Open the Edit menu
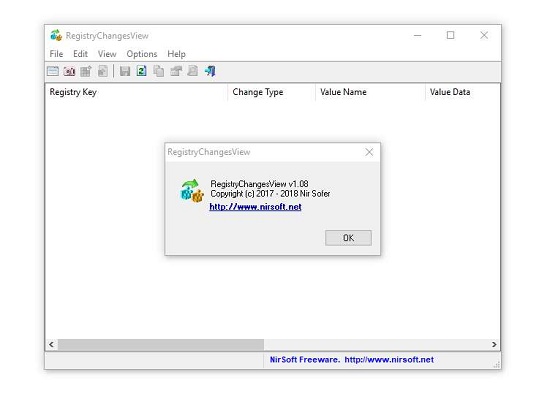 pos(80,54)
